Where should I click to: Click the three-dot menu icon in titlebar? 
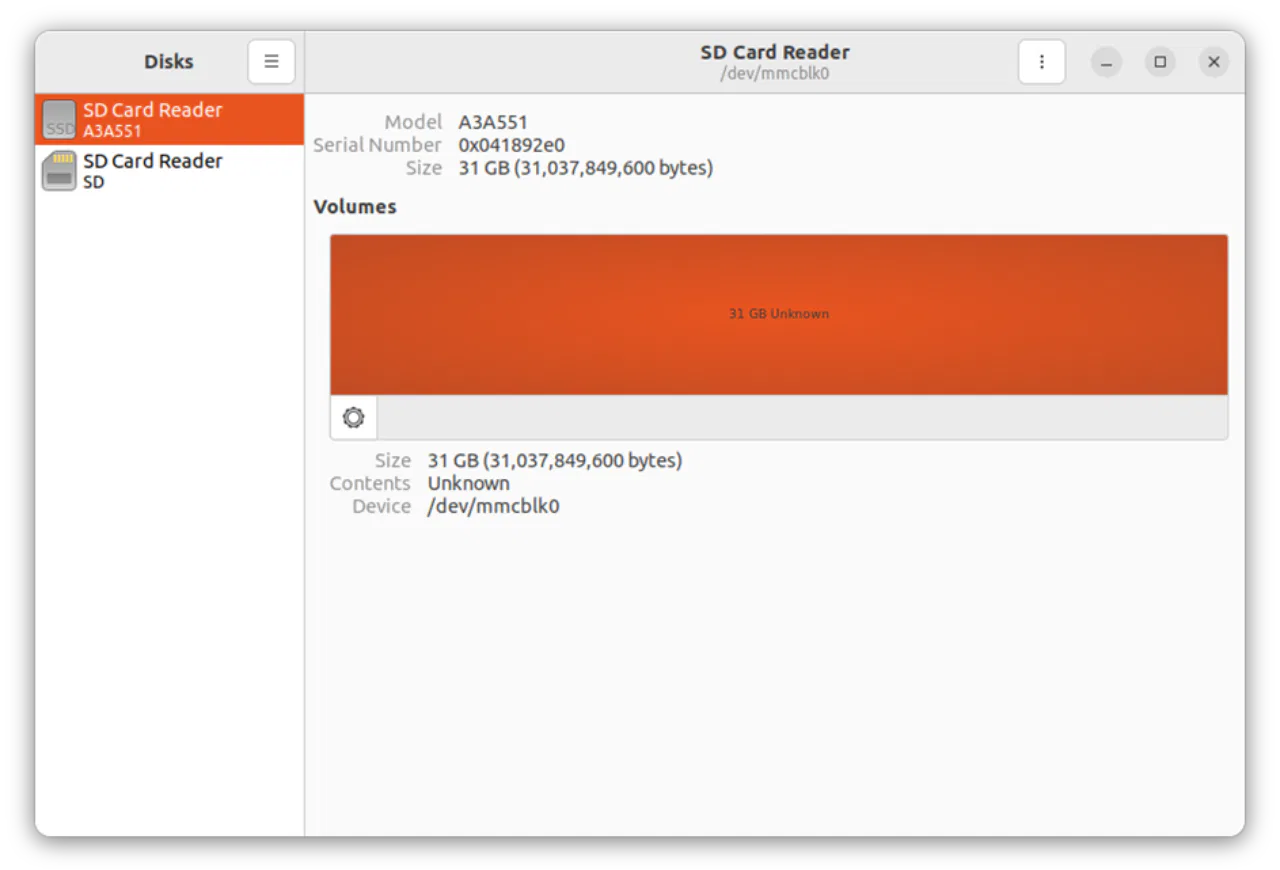pos(1041,61)
